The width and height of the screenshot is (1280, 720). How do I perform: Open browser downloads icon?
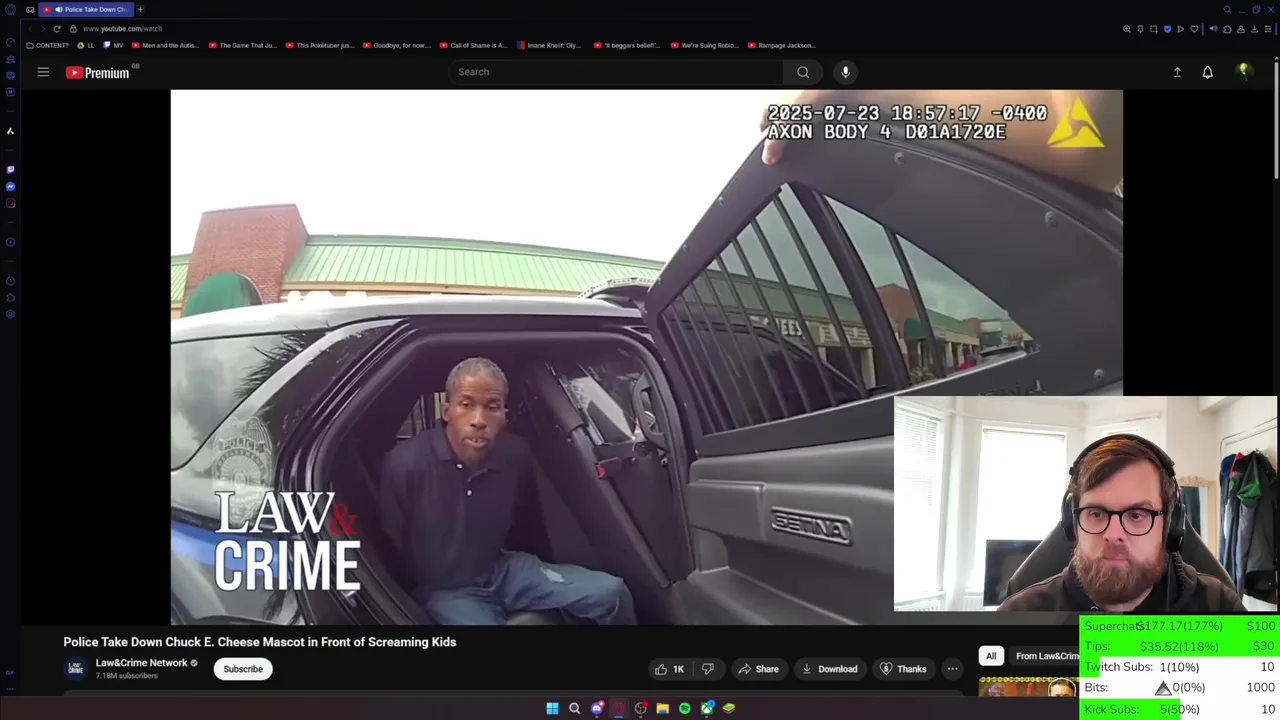[x=1254, y=29]
